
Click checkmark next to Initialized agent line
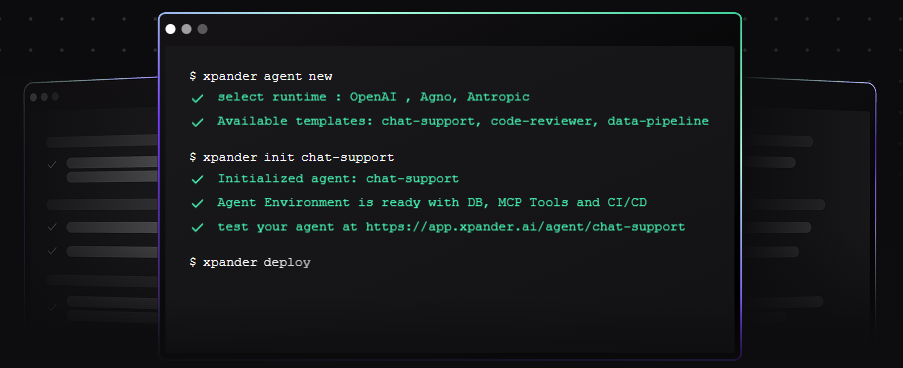pyautogui.click(x=198, y=180)
